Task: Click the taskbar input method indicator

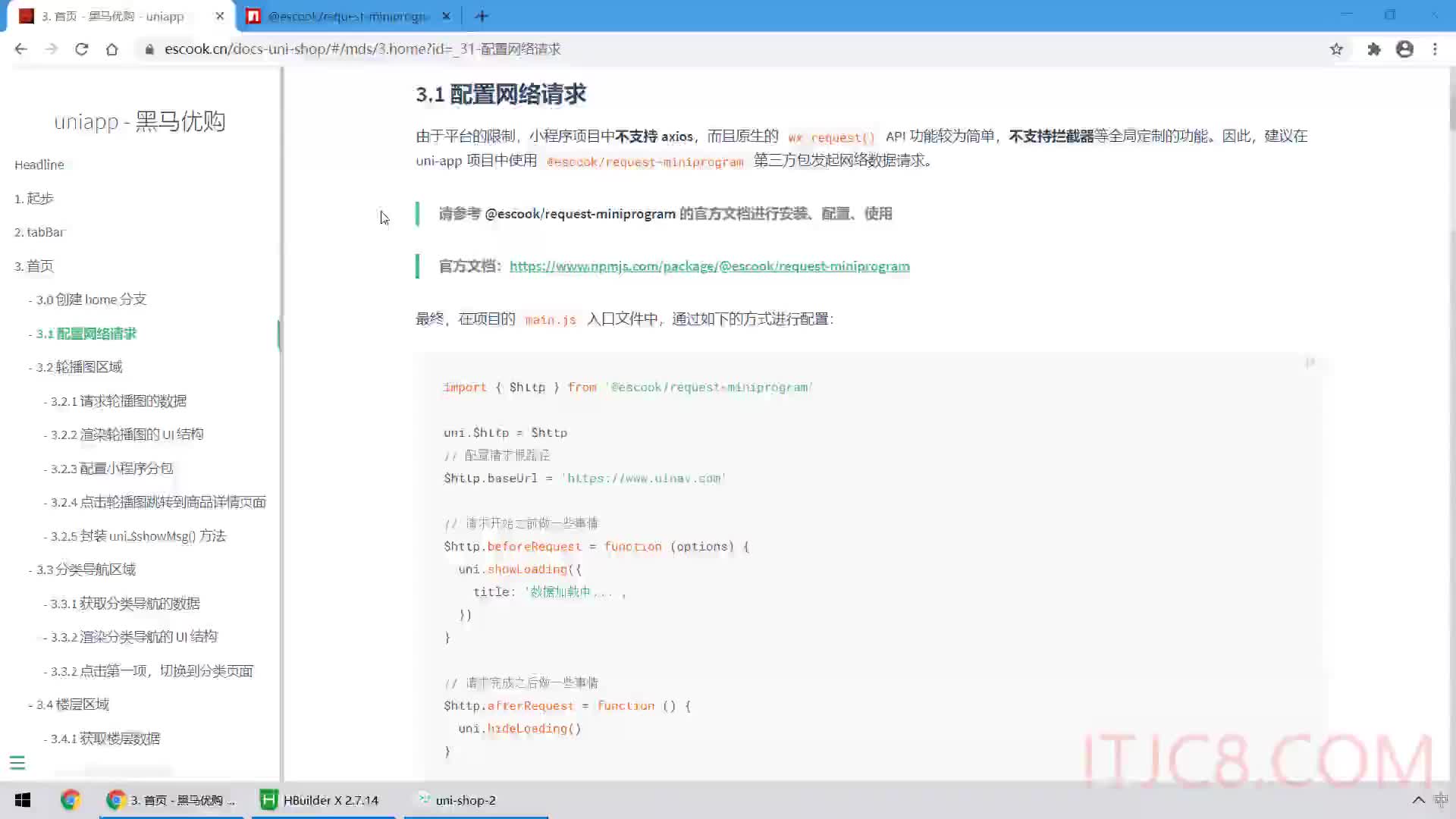Action: pyautogui.click(x=1442, y=800)
